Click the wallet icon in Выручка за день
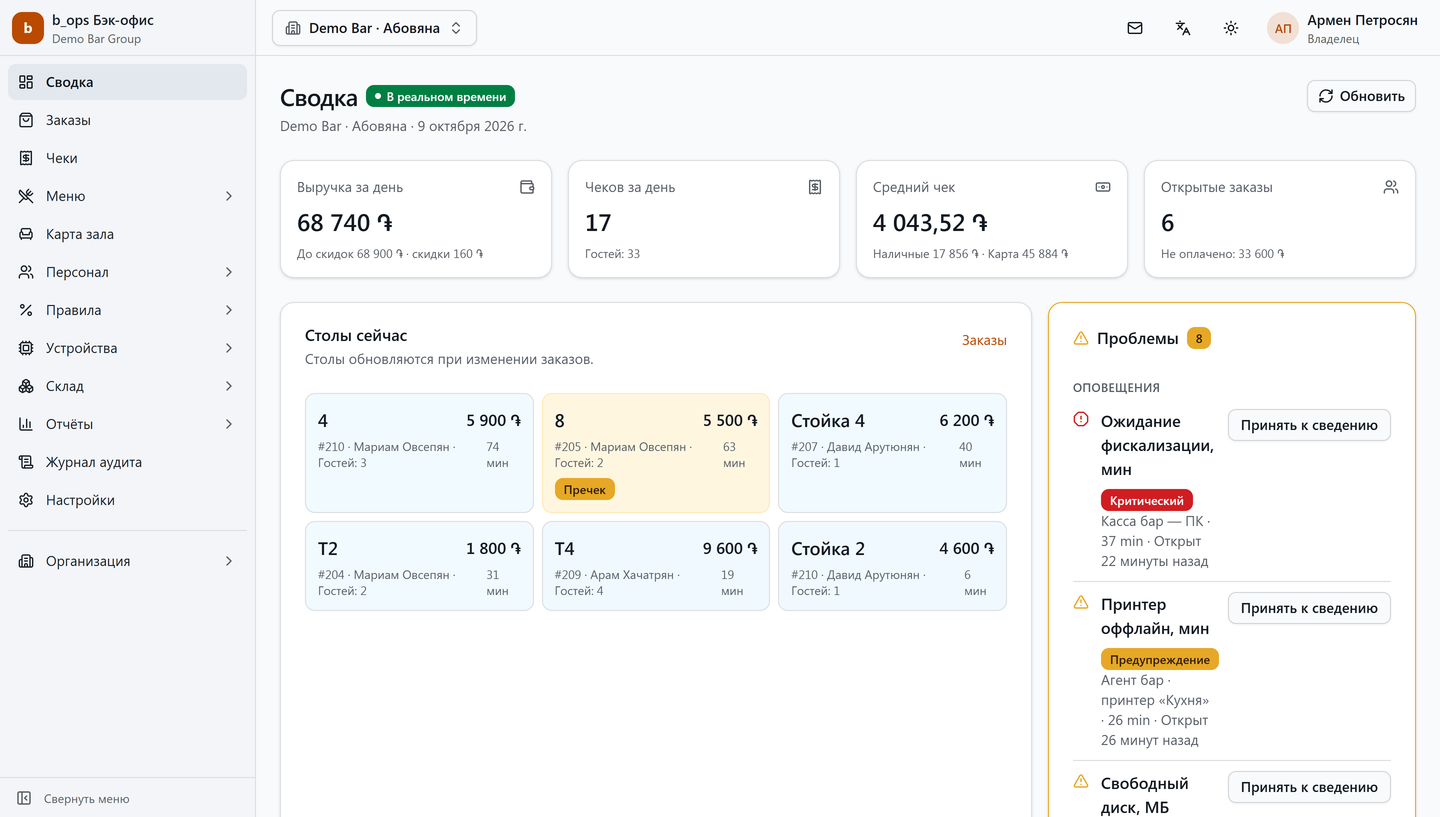The height and width of the screenshot is (817, 1440). click(527, 187)
